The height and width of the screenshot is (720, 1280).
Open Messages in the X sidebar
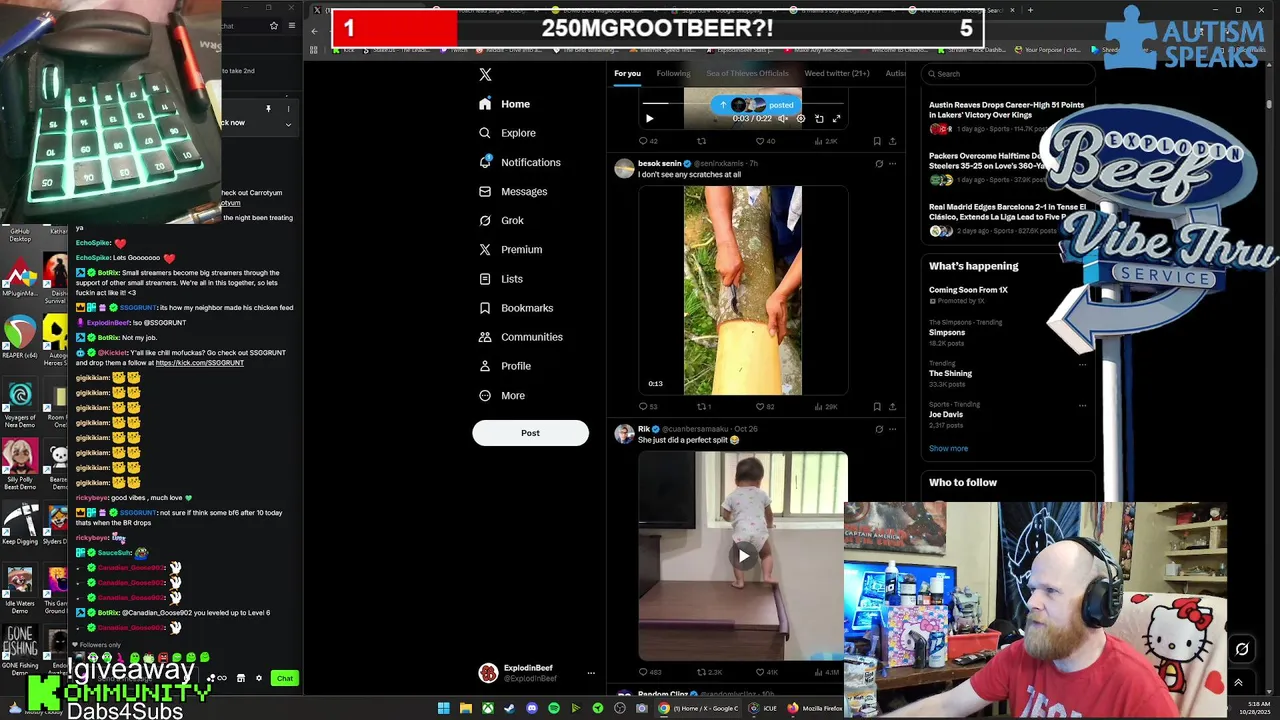pyautogui.click(x=512, y=191)
